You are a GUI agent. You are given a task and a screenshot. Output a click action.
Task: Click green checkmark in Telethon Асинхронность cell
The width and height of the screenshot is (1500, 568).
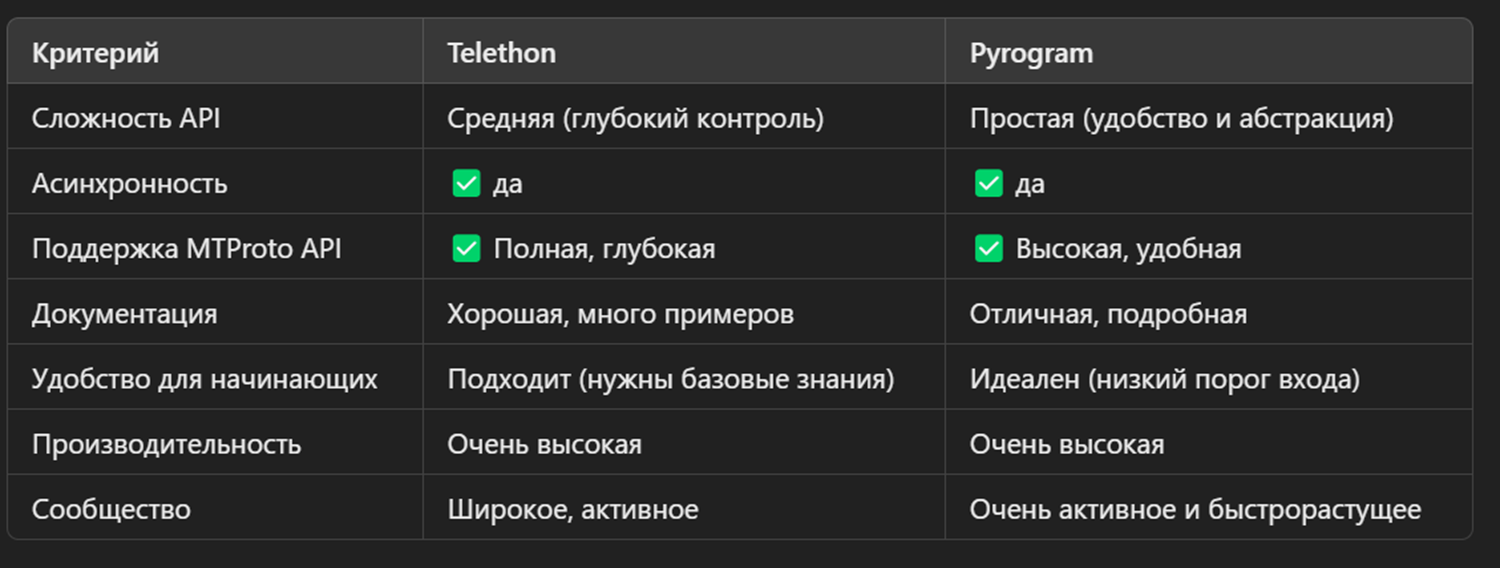pos(466,183)
